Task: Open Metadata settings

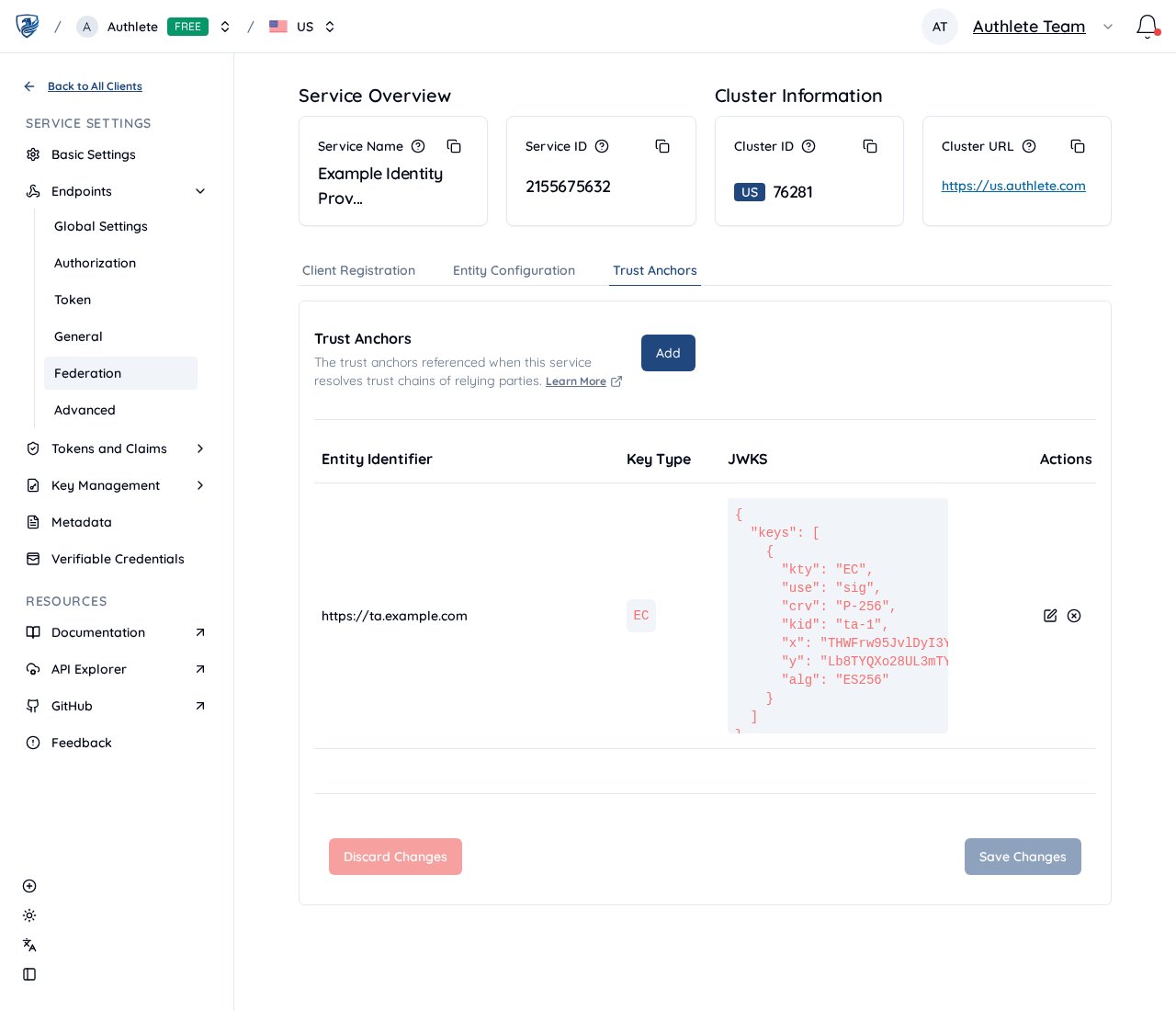Action: (x=82, y=522)
